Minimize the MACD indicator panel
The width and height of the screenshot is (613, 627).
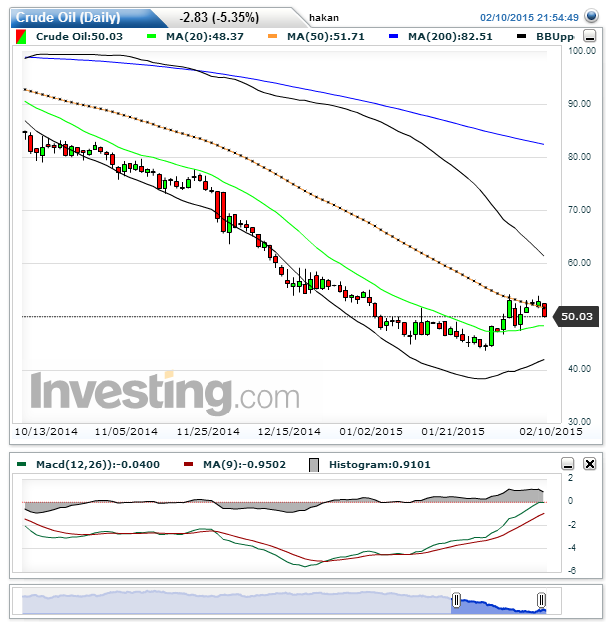pos(567,464)
